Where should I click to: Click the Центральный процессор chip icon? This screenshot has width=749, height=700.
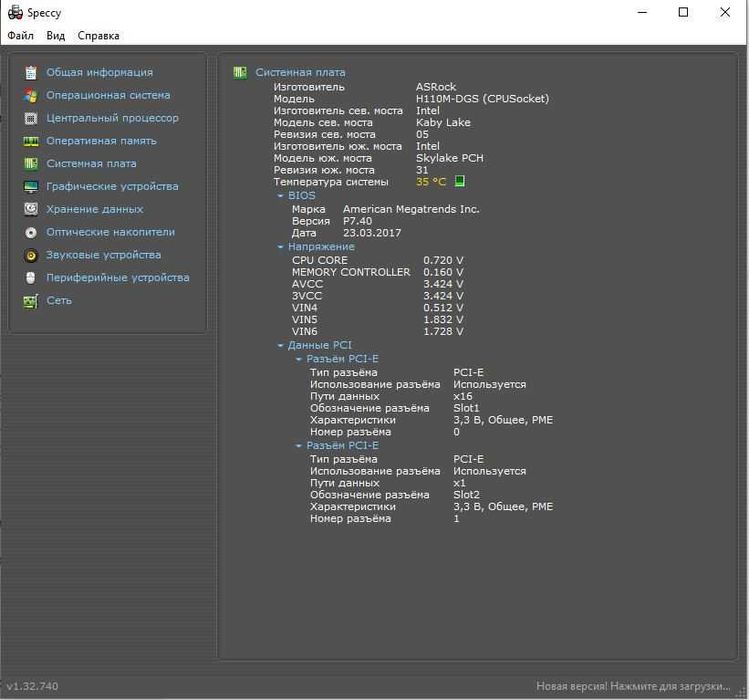point(31,118)
